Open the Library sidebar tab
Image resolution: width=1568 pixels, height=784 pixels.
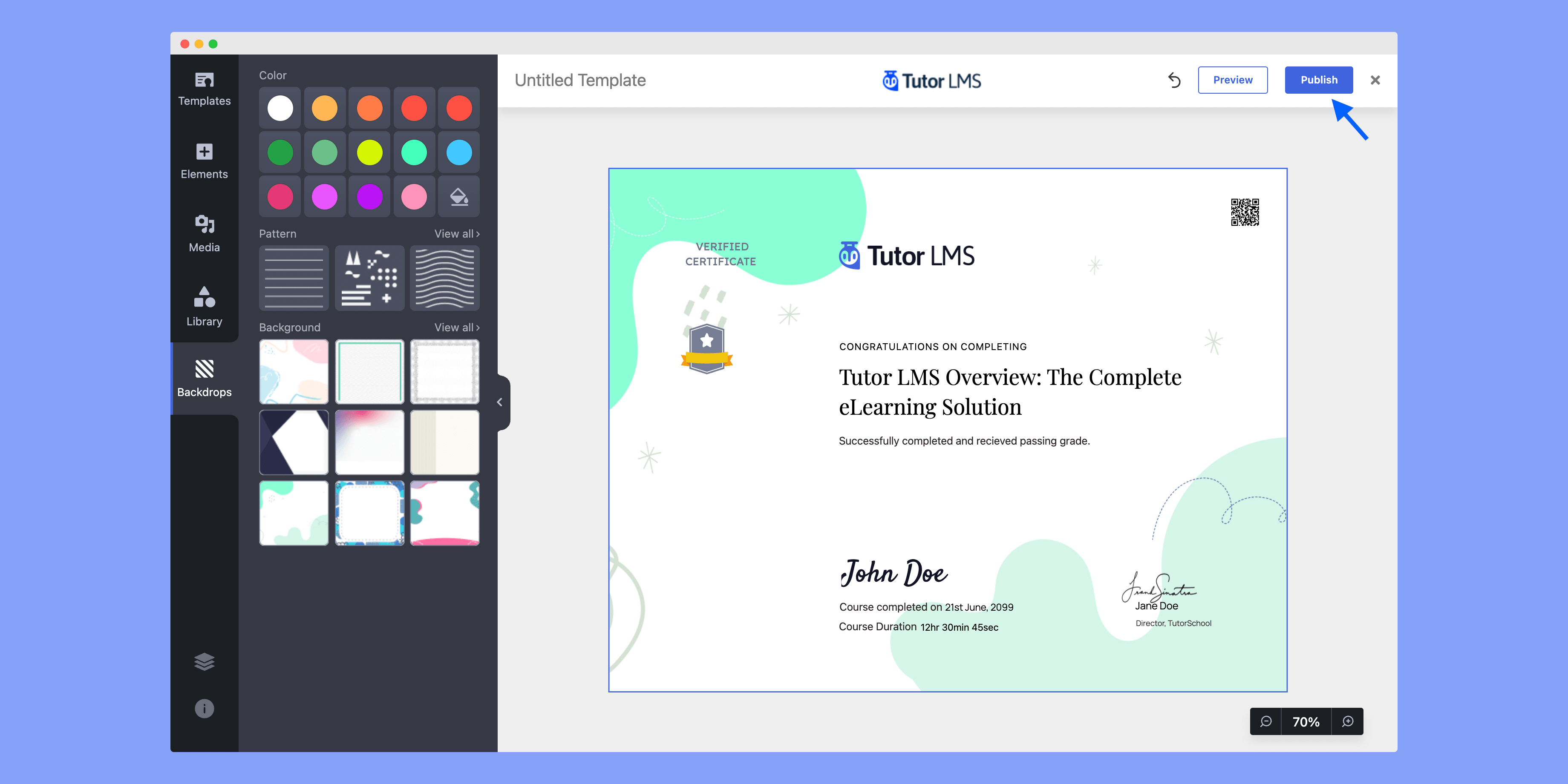[204, 307]
